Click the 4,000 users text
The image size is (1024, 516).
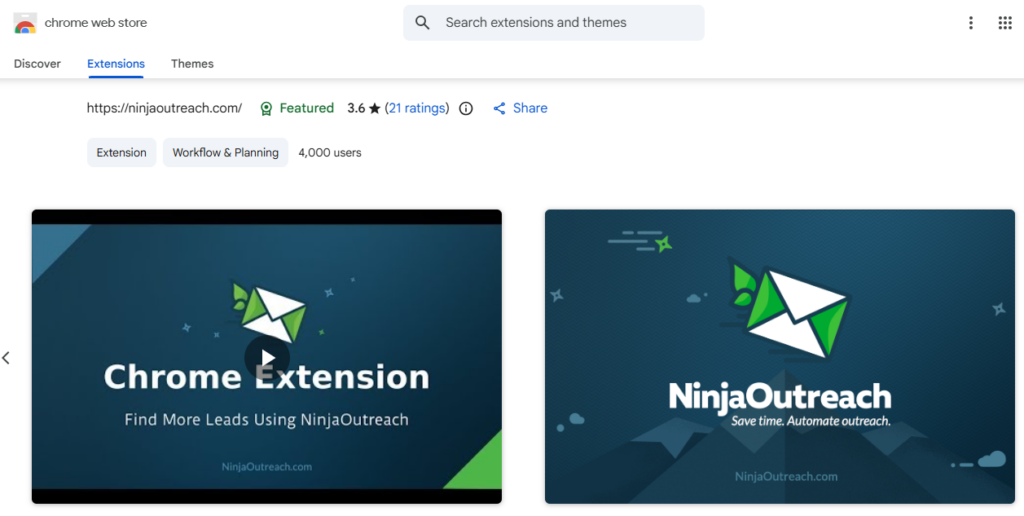click(x=330, y=153)
